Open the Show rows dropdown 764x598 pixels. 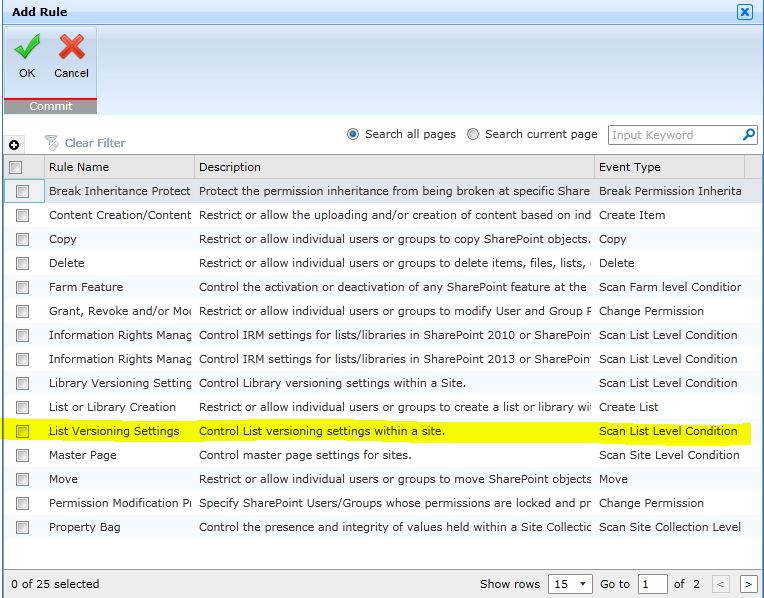click(x=570, y=584)
